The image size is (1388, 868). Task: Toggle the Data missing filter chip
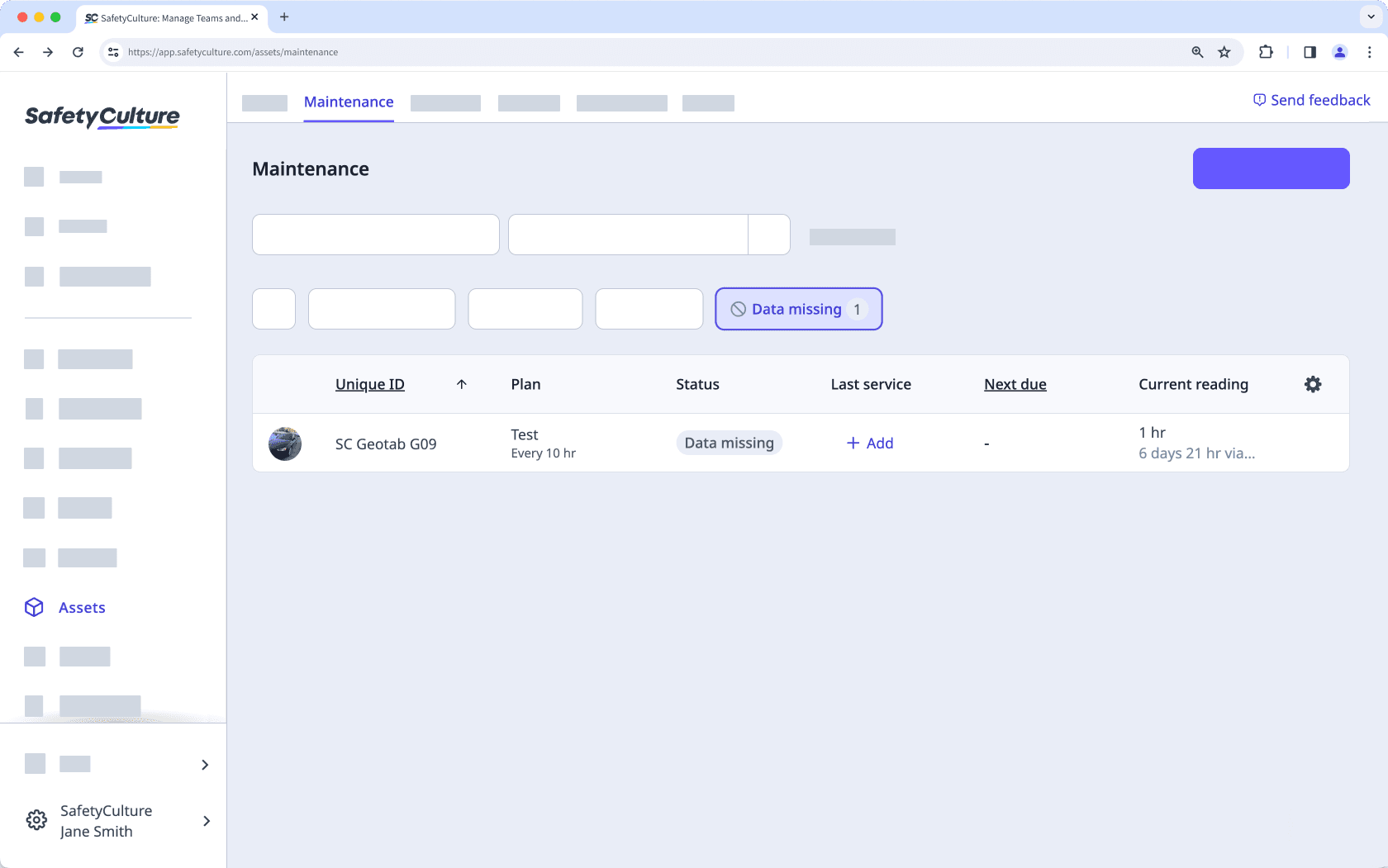pos(798,309)
